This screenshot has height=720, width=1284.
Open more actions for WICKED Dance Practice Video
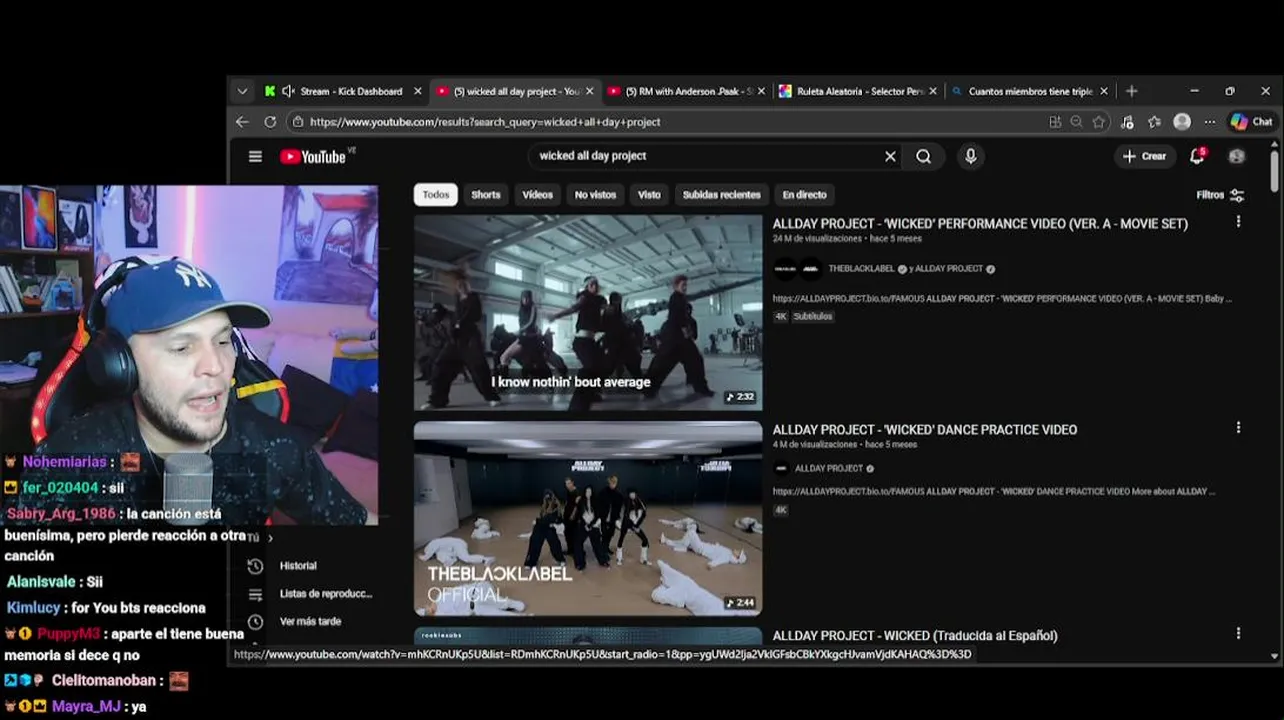click(x=1238, y=428)
